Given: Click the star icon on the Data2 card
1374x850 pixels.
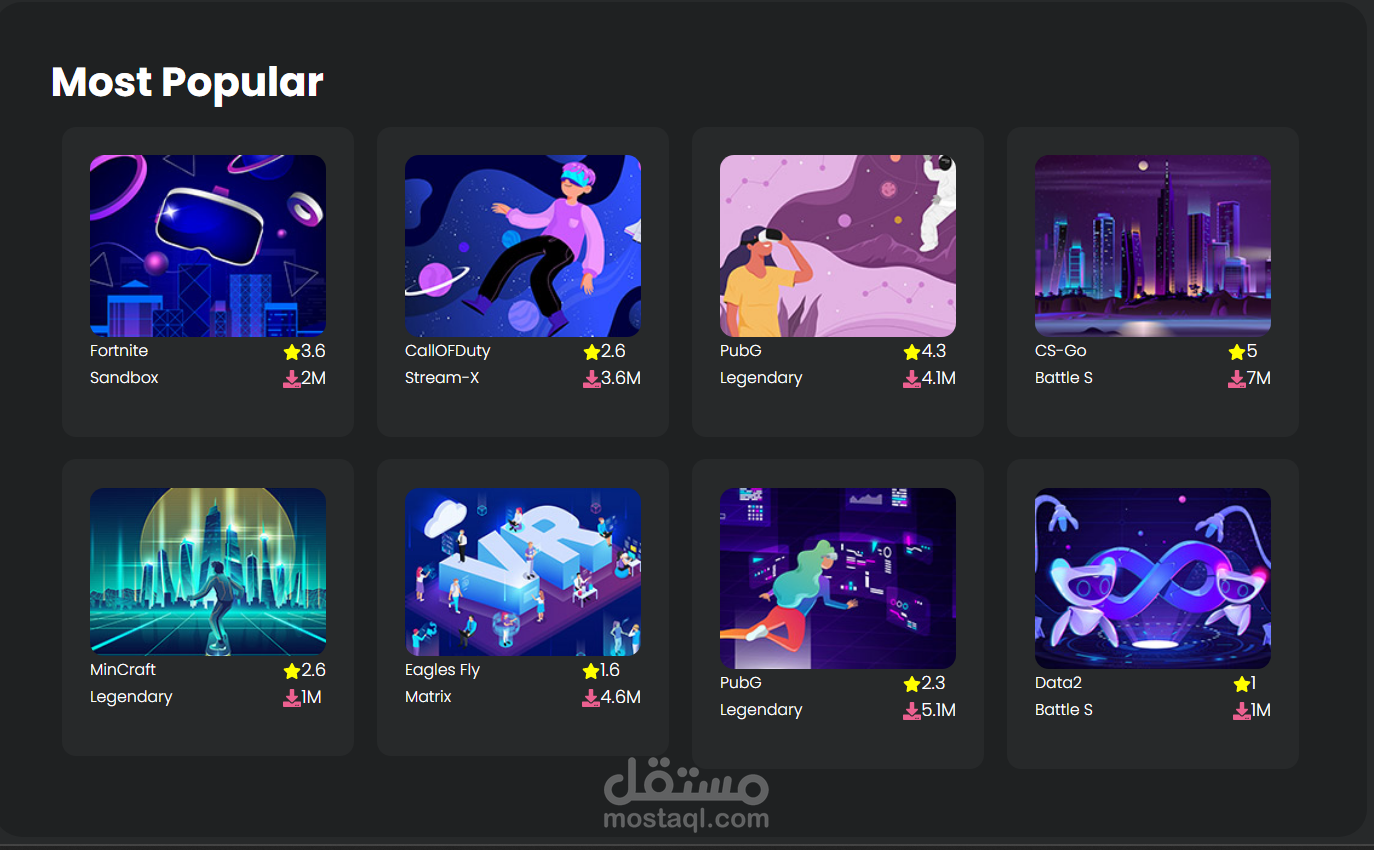Looking at the screenshot, I should point(1242,684).
